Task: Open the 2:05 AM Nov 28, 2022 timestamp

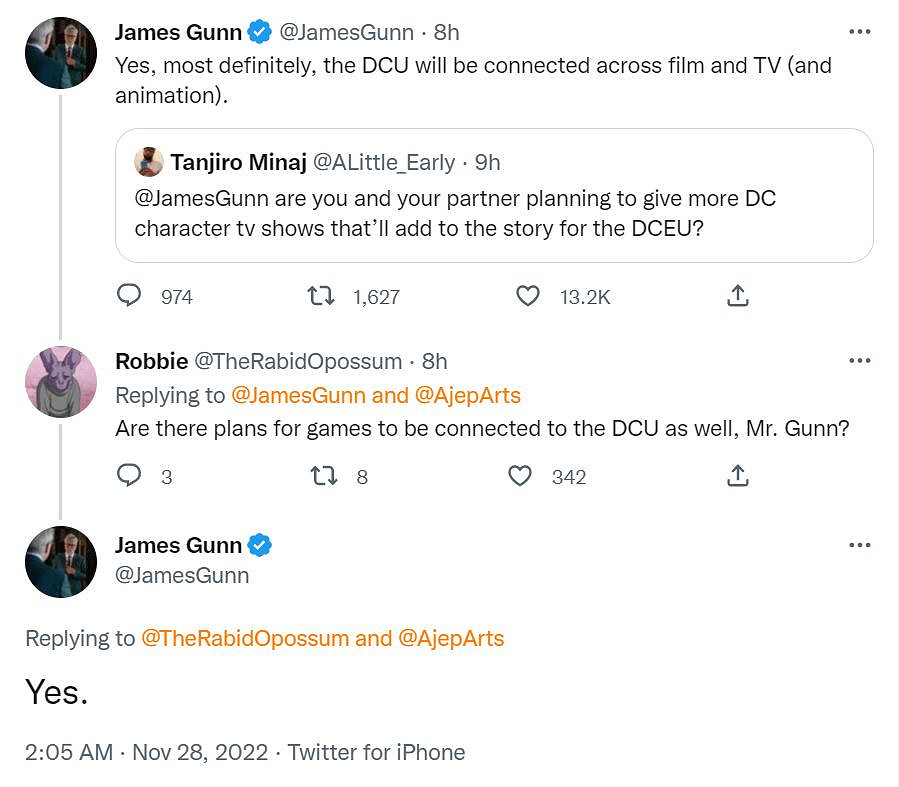Action: click(x=146, y=752)
